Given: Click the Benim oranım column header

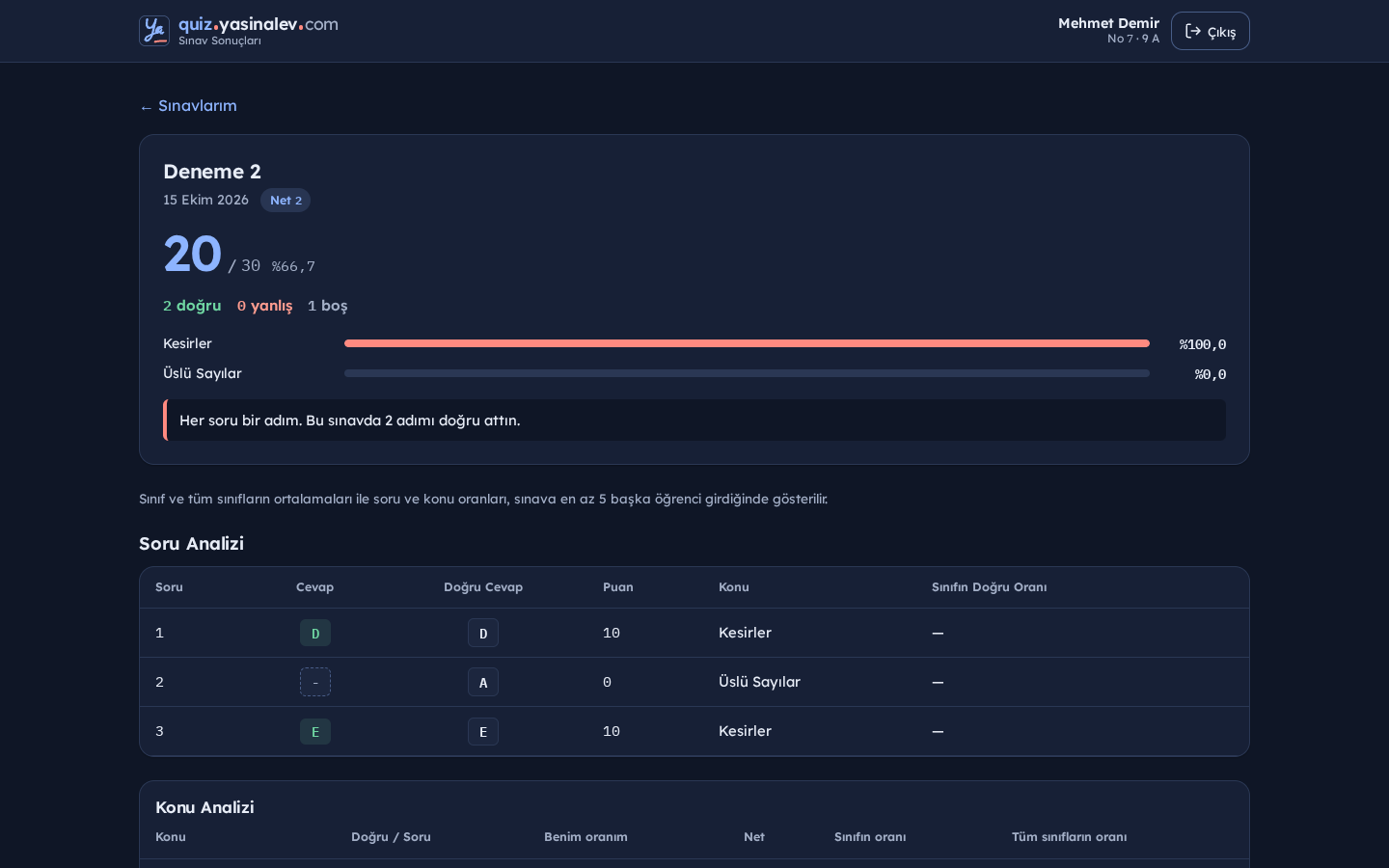Looking at the screenshot, I should coord(586,837).
